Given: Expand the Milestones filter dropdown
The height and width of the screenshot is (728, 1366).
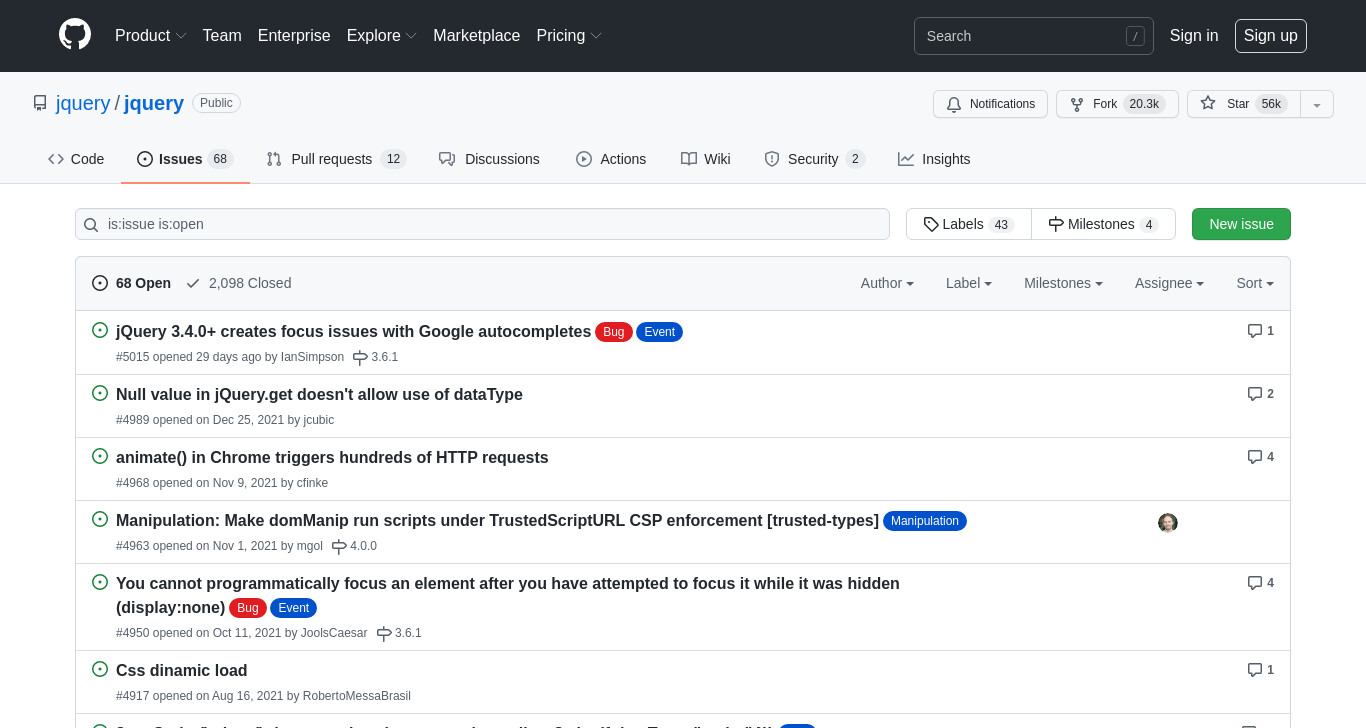Looking at the screenshot, I should 1063,283.
